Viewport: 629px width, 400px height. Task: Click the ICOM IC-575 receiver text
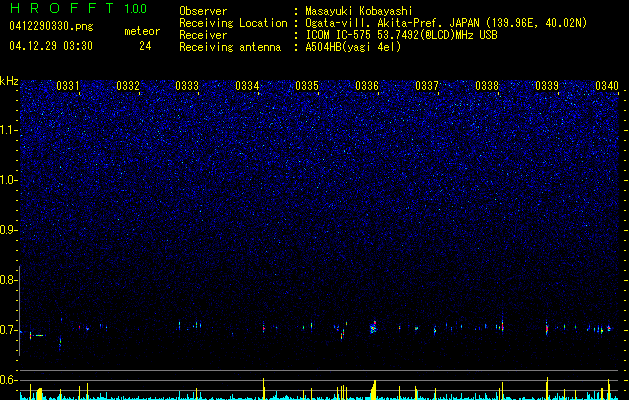401,35
